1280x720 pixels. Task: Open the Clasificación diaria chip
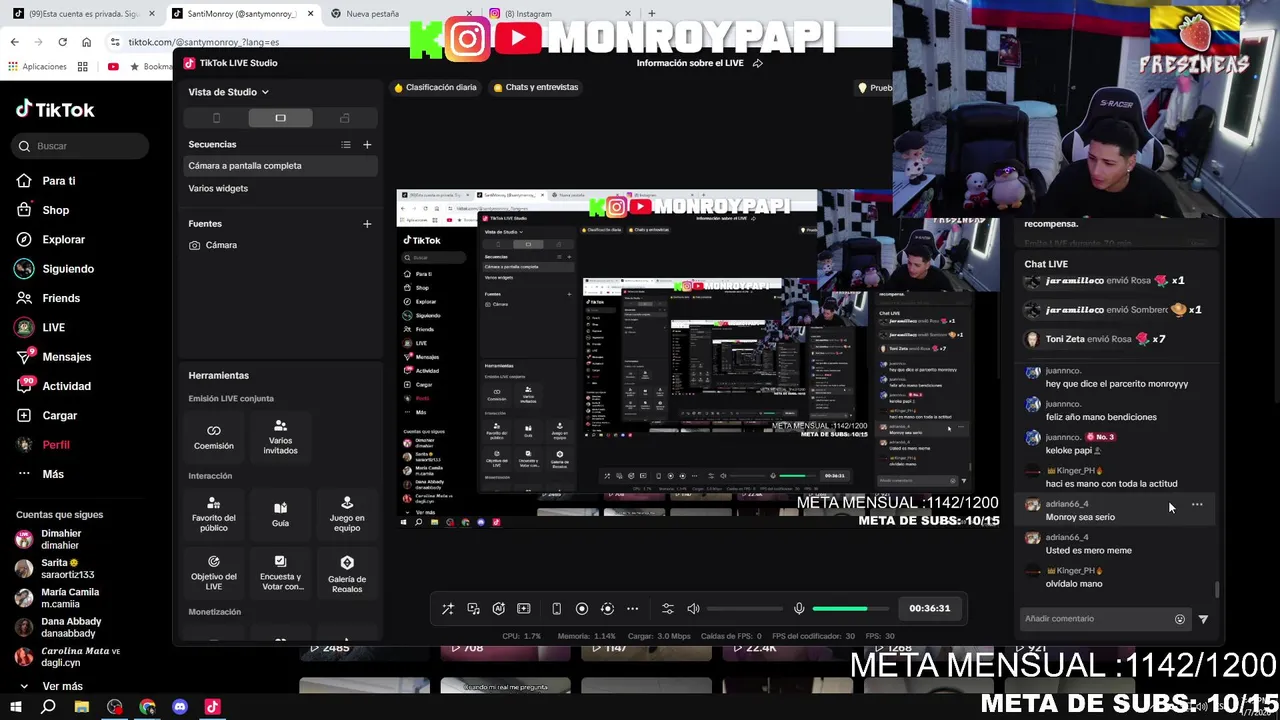click(x=435, y=87)
